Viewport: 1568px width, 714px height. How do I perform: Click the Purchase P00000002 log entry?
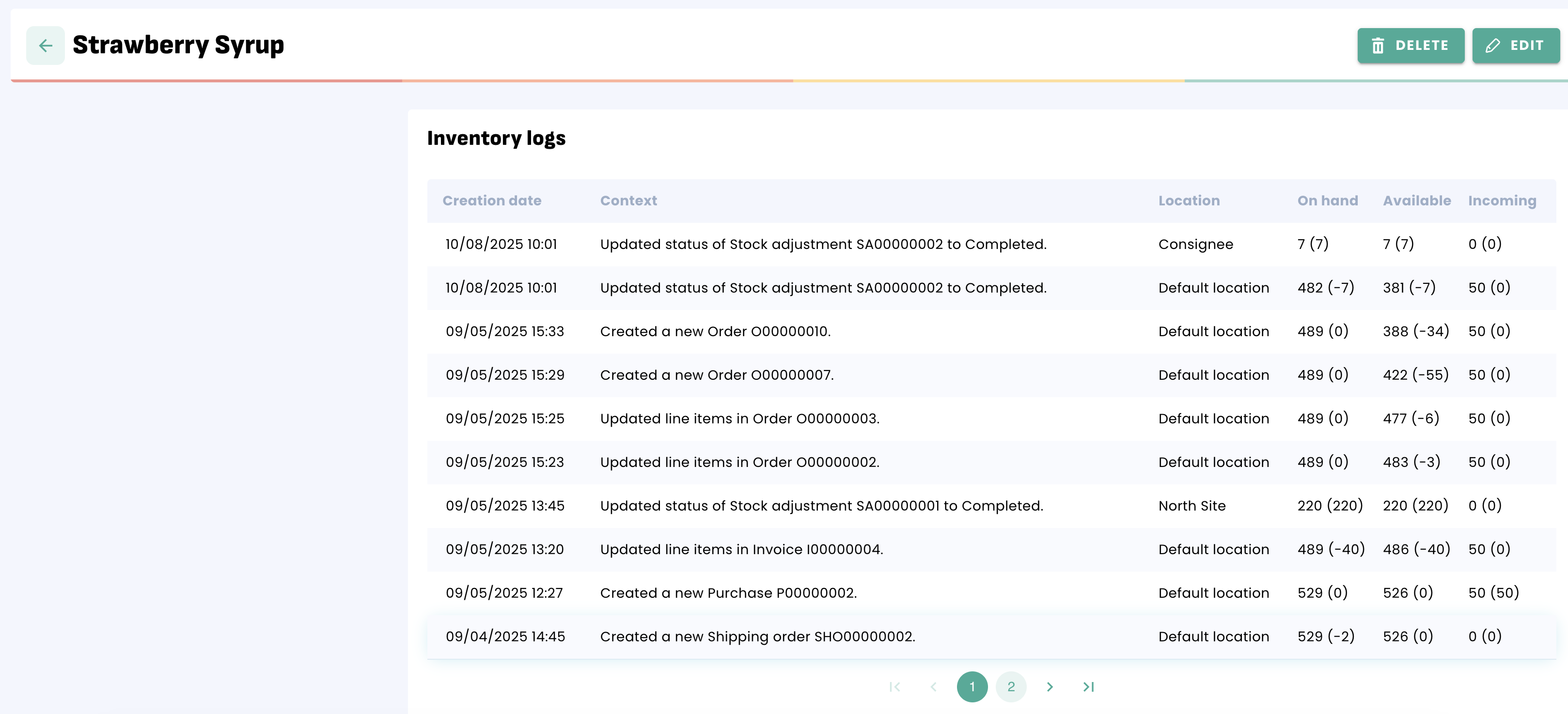(x=728, y=593)
